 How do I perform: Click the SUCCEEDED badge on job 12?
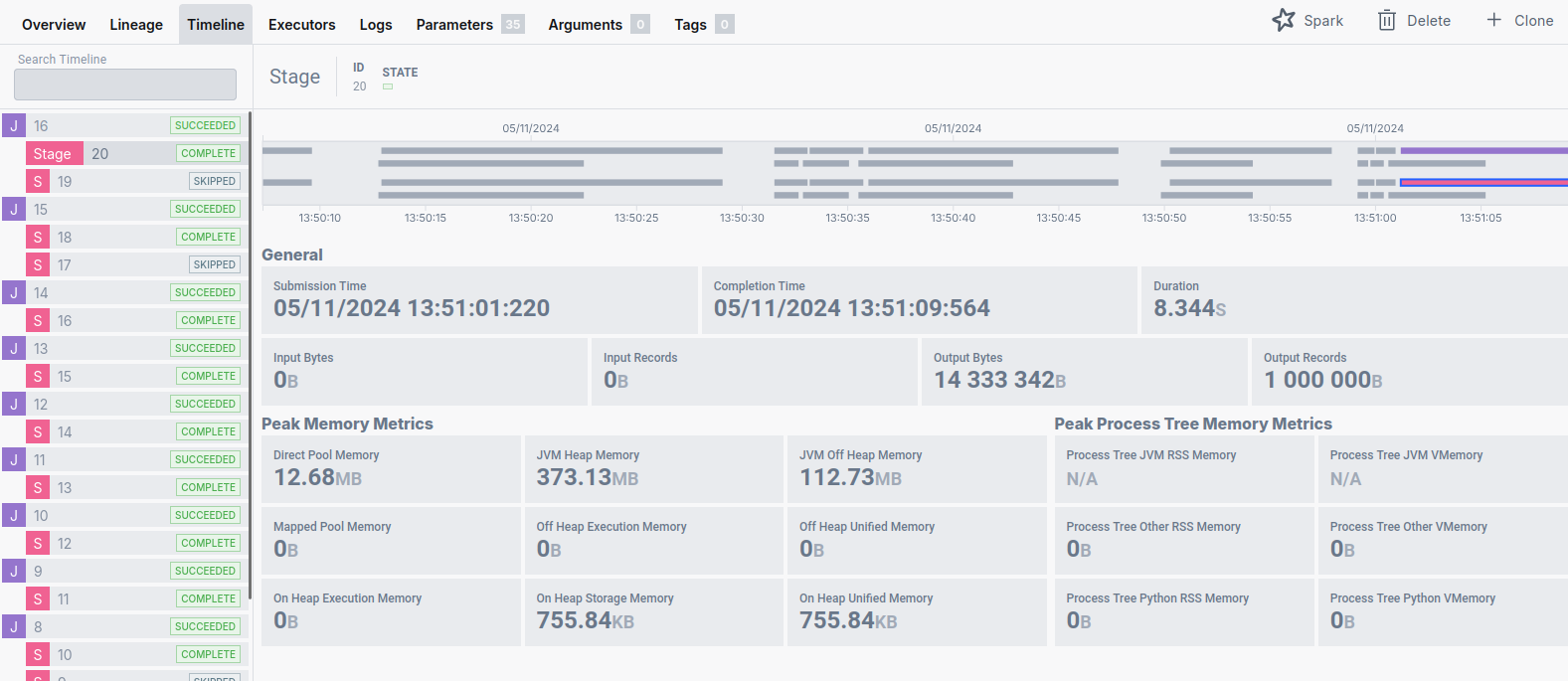205,405
